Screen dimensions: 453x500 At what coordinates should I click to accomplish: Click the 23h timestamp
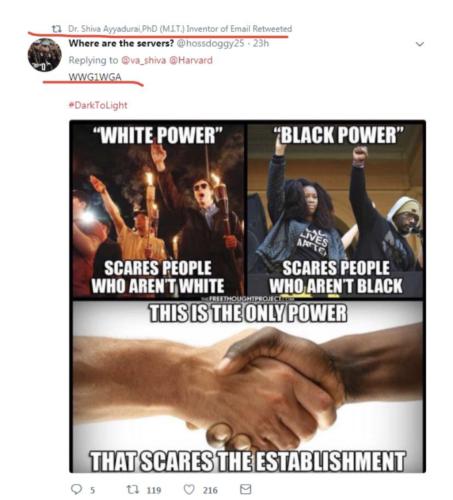coord(261,43)
